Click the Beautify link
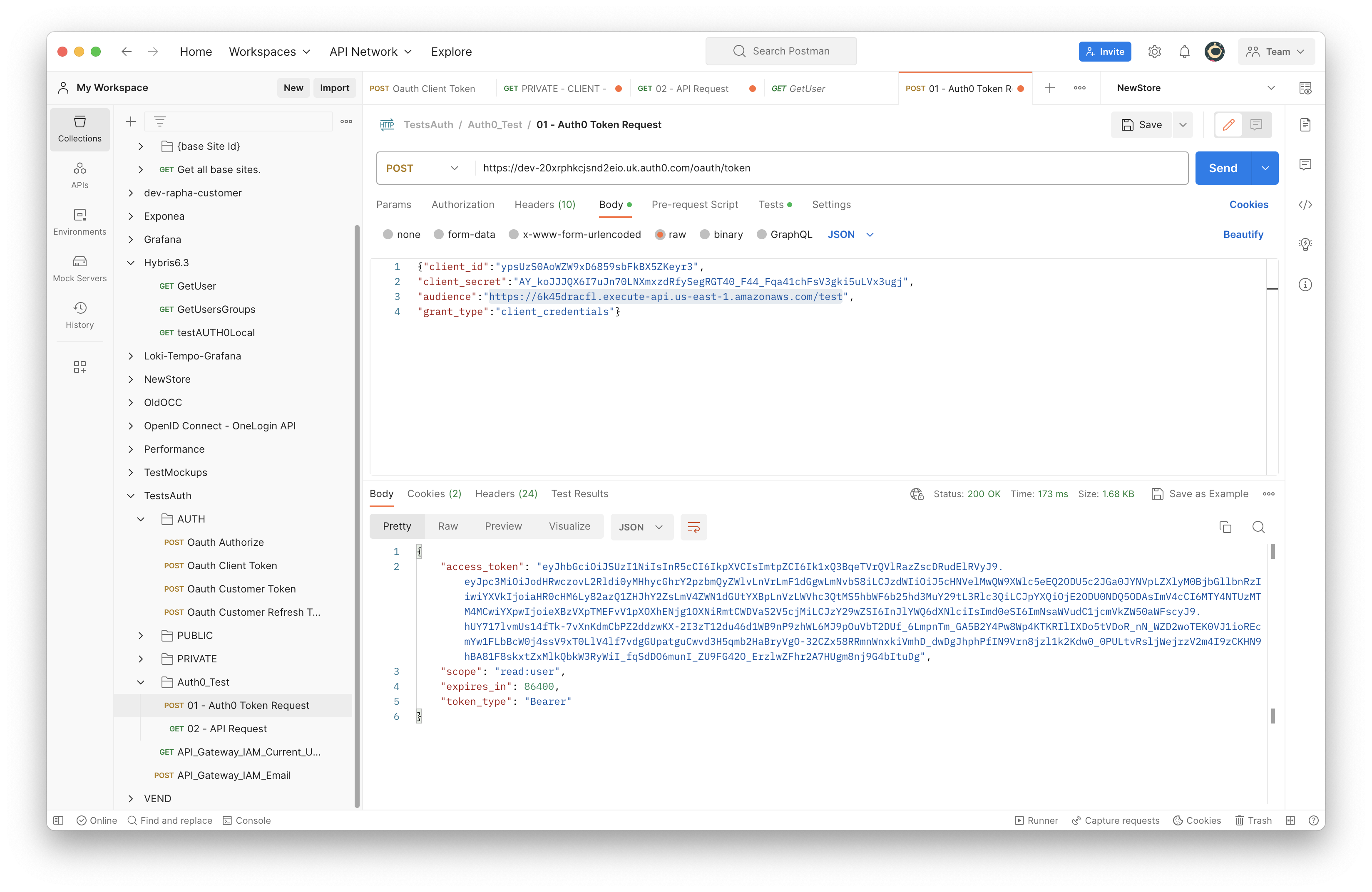The width and height of the screenshot is (1372, 892). [1243, 235]
